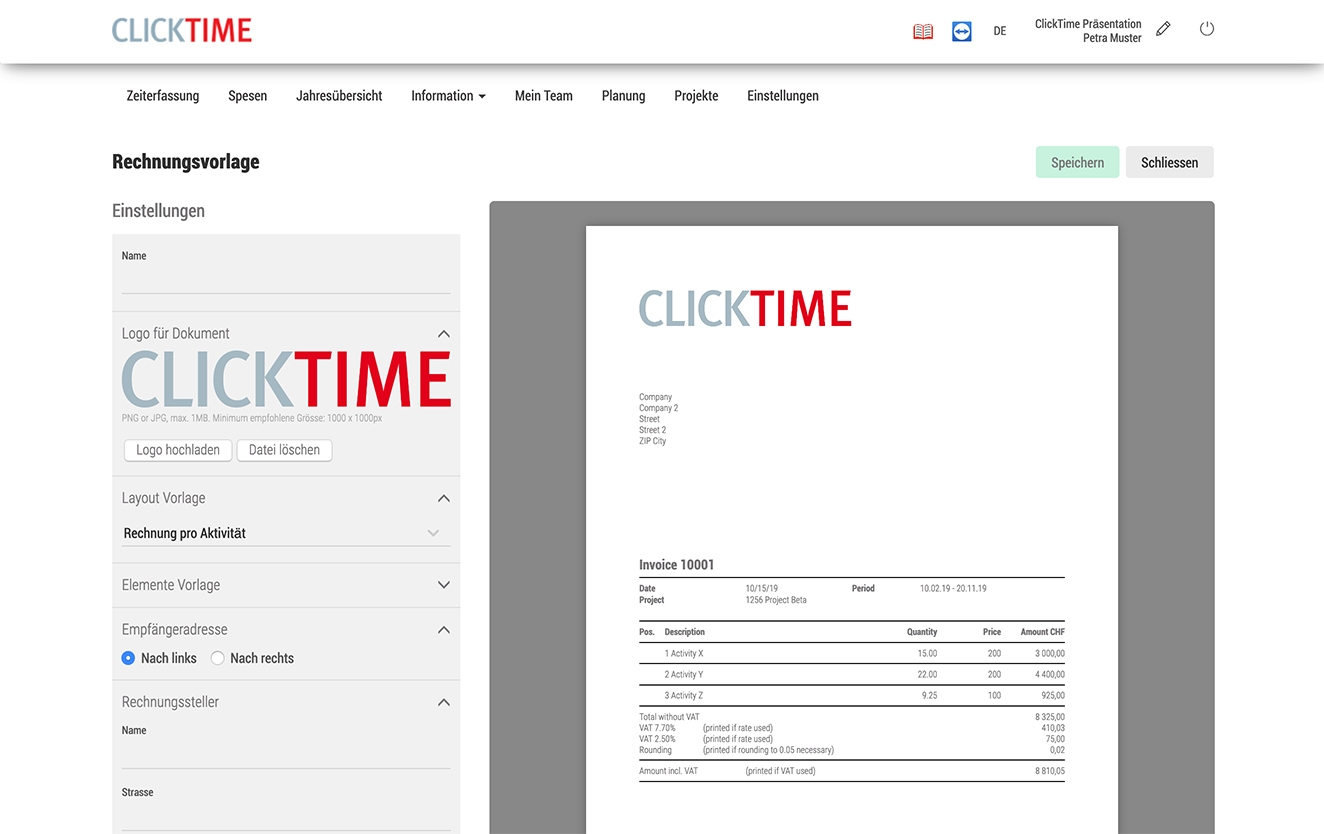Launch the TeamViewer remote support icon

(962, 31)
